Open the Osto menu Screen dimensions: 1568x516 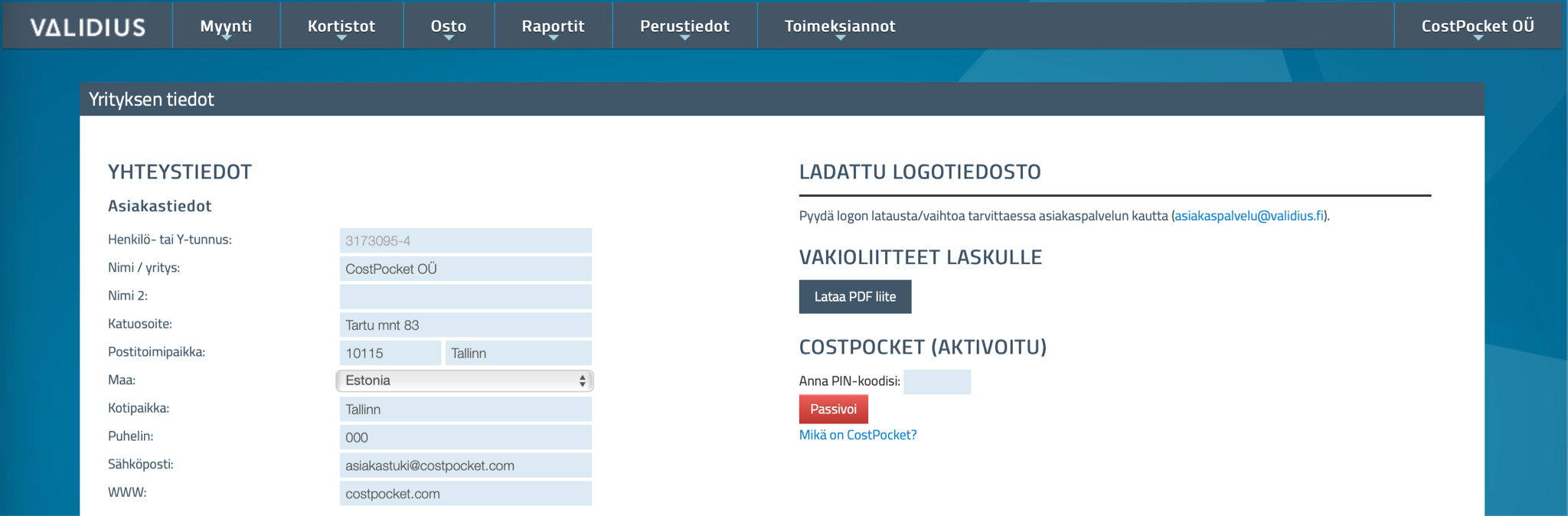coord(449,26)
